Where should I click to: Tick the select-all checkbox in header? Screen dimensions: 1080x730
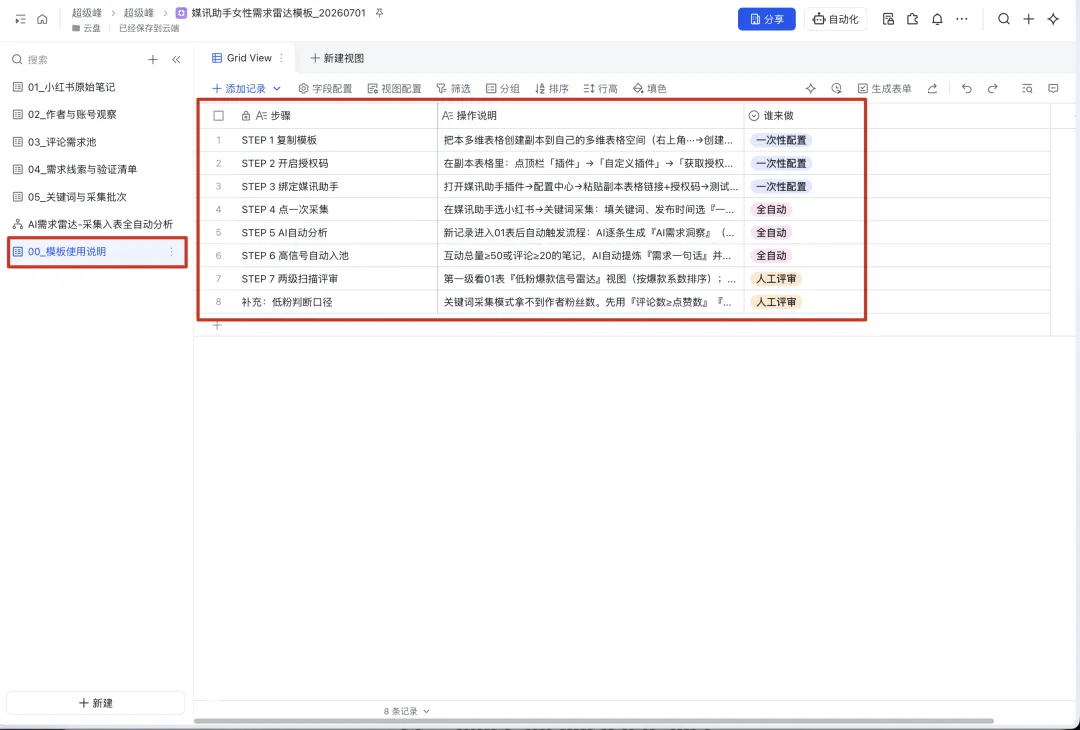point(218,116)
